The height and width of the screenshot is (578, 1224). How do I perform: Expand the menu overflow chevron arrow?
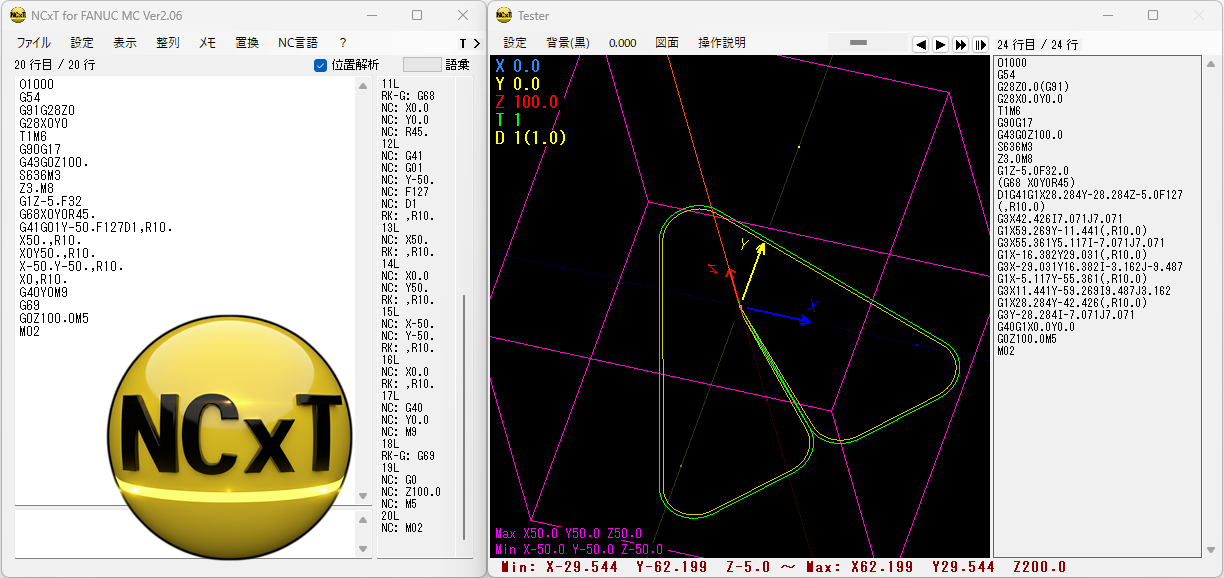pyautogui.click(x=476, y=43)
